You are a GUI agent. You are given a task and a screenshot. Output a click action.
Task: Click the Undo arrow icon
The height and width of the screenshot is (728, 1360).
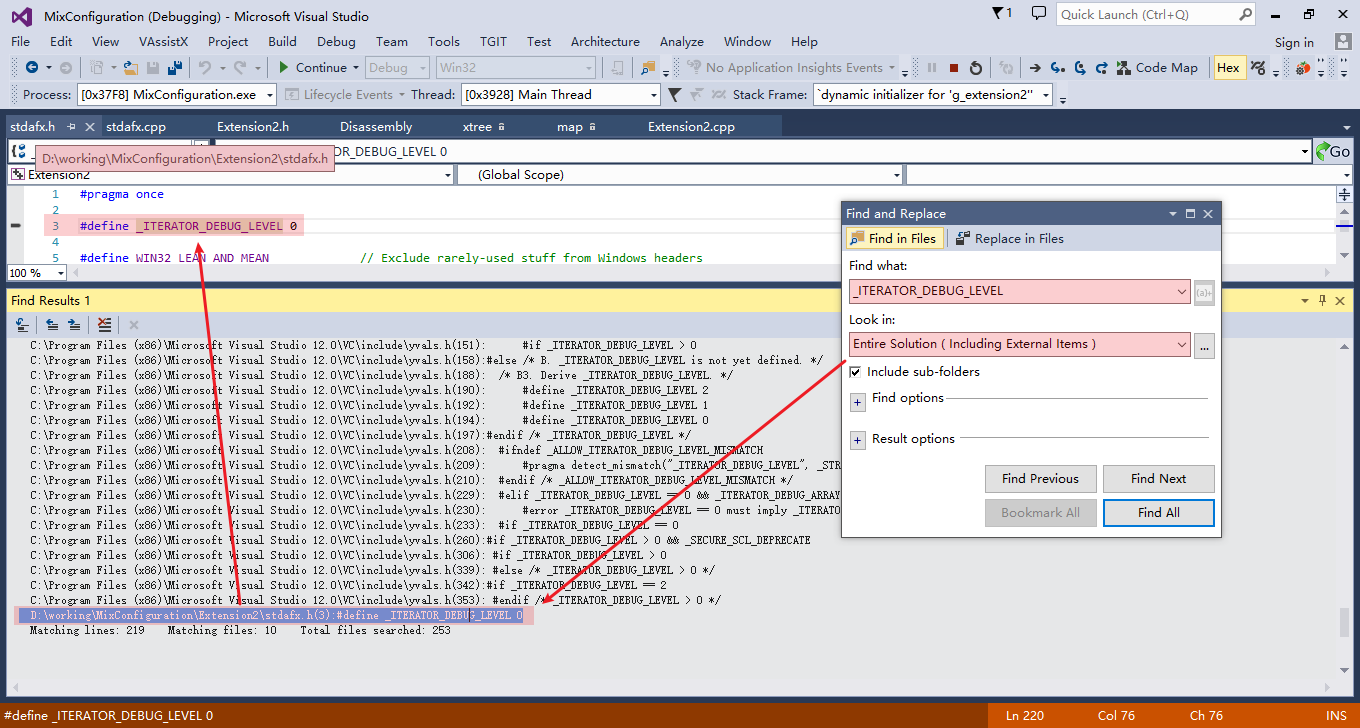[204, 68]
